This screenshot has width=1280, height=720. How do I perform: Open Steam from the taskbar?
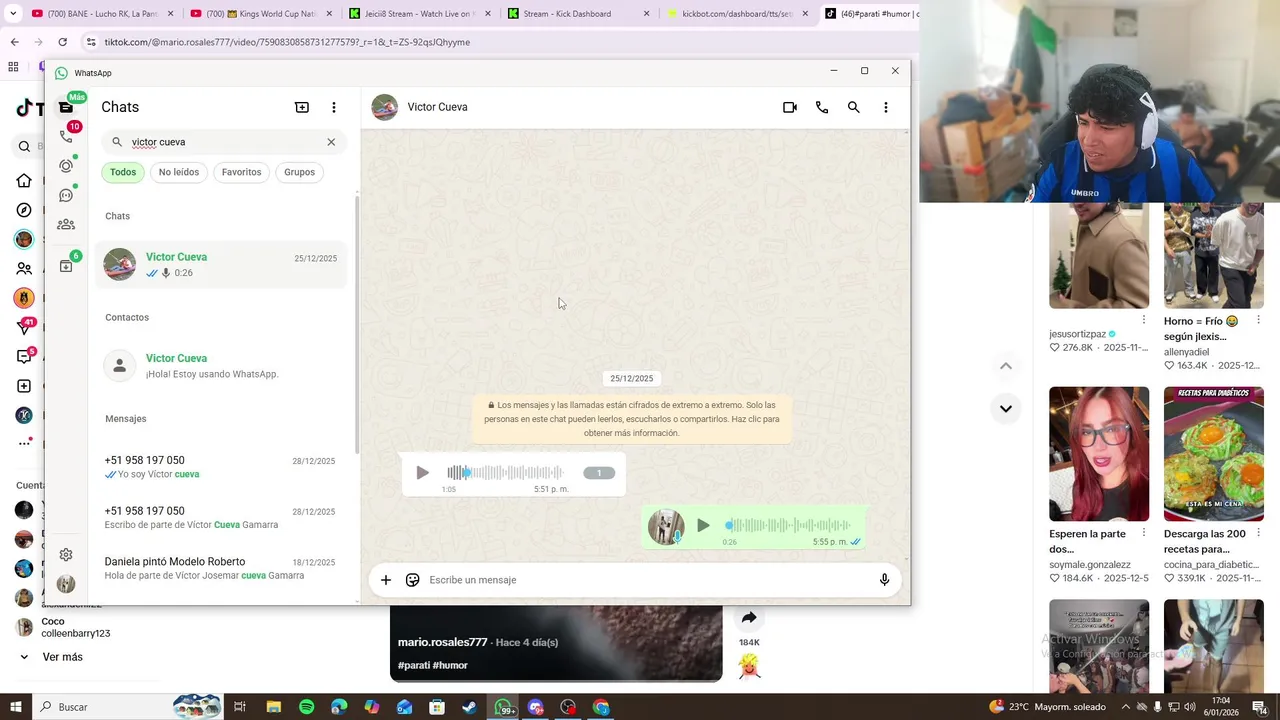click(x=470, y=707)
